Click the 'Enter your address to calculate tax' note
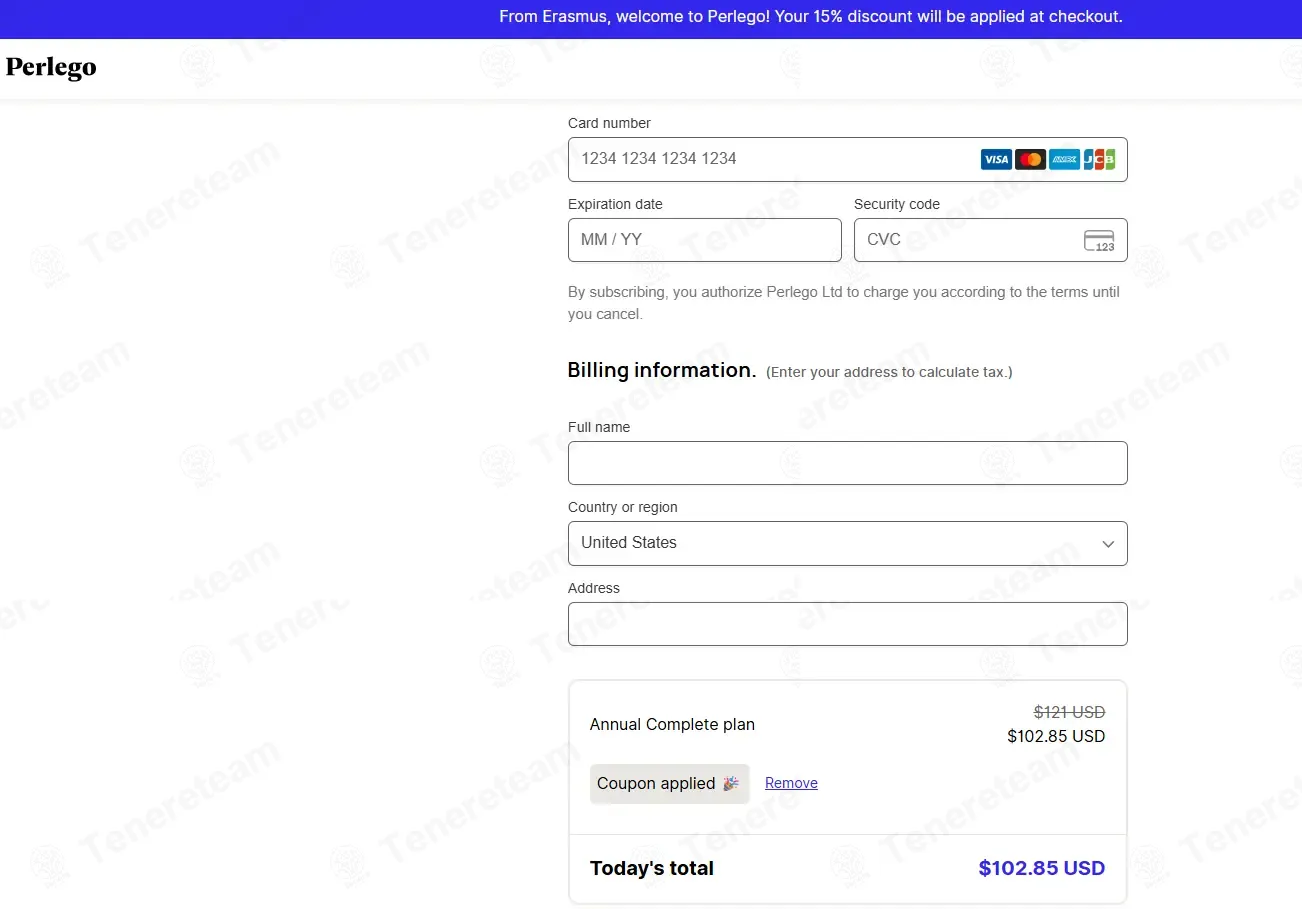 pyautogui.click(x=889, y=372)
